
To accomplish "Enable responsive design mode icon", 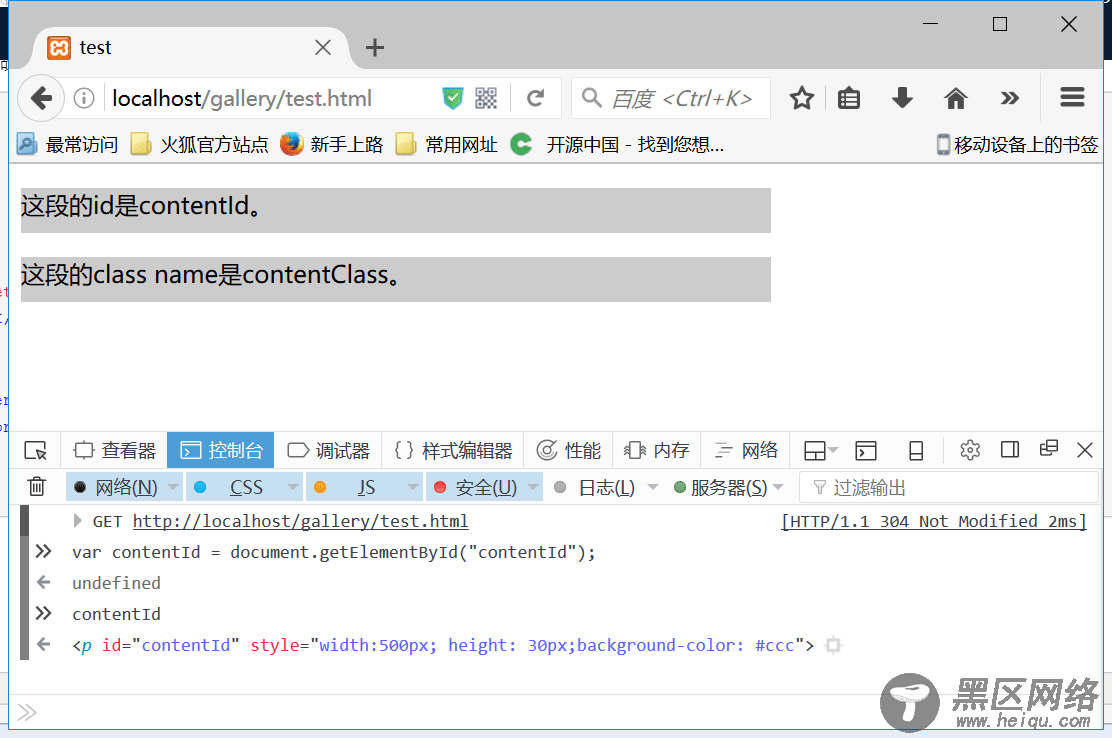I will coord(916,450).
